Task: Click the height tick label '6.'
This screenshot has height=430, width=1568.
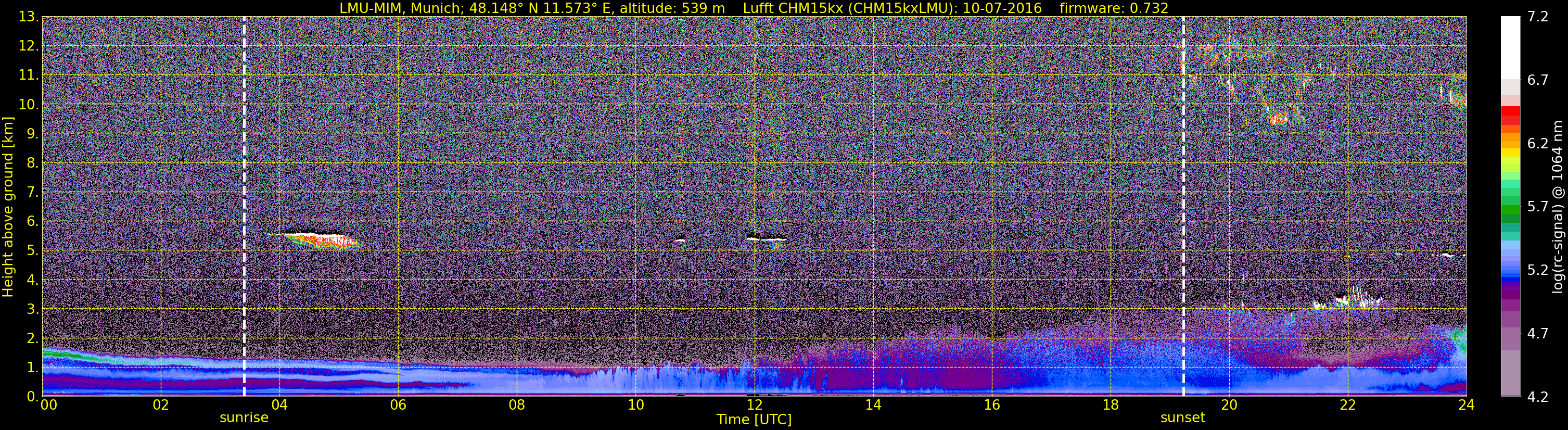Action: point(33,222)
